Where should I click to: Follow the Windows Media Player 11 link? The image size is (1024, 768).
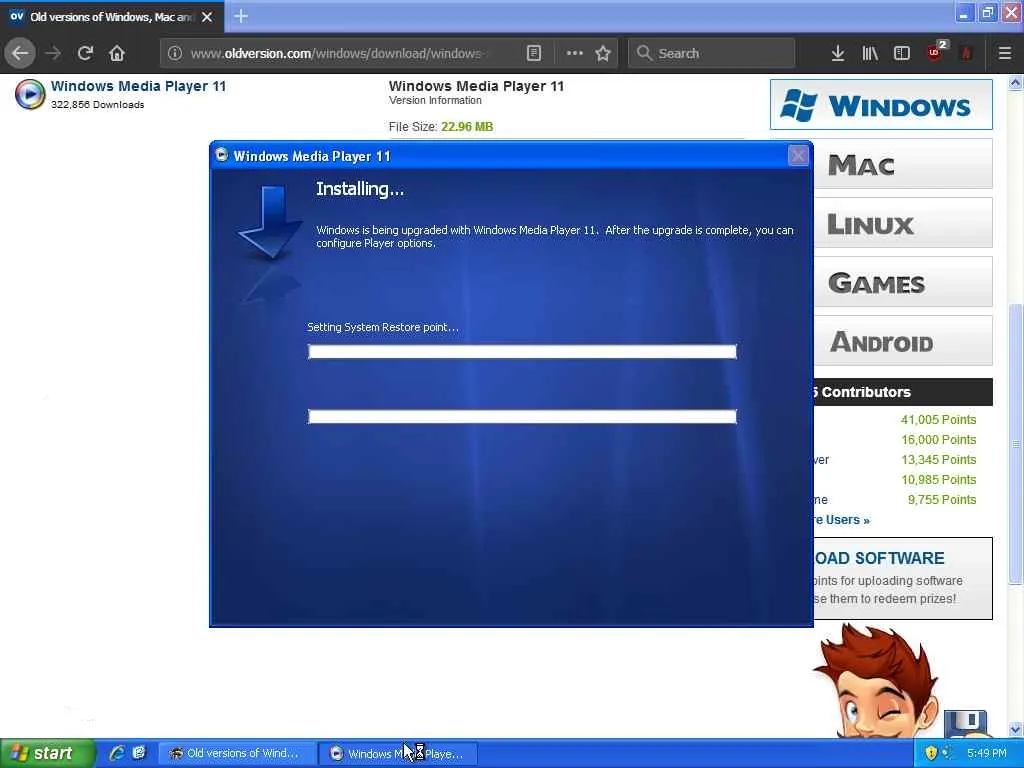click(138, 86)
